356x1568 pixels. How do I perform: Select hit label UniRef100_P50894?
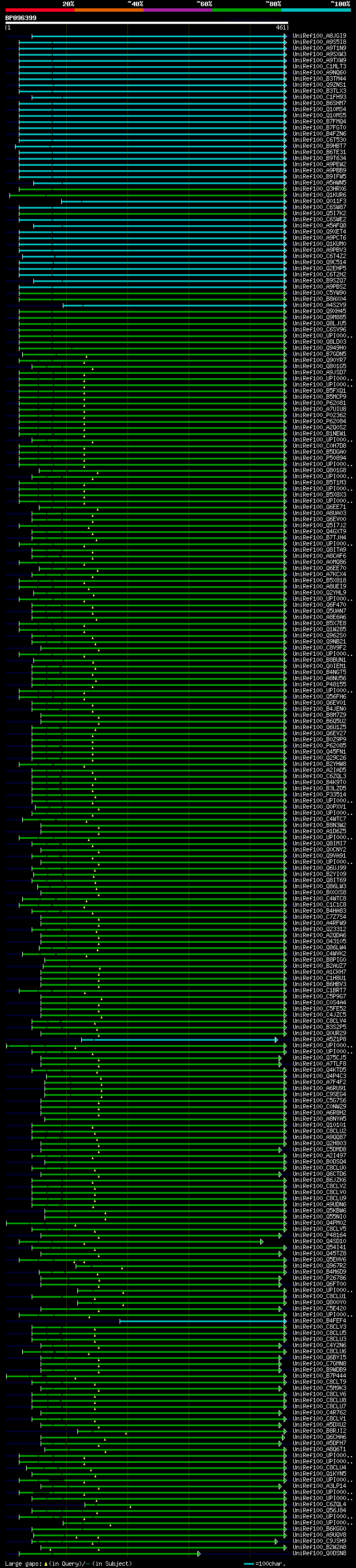tap(319, 458)
